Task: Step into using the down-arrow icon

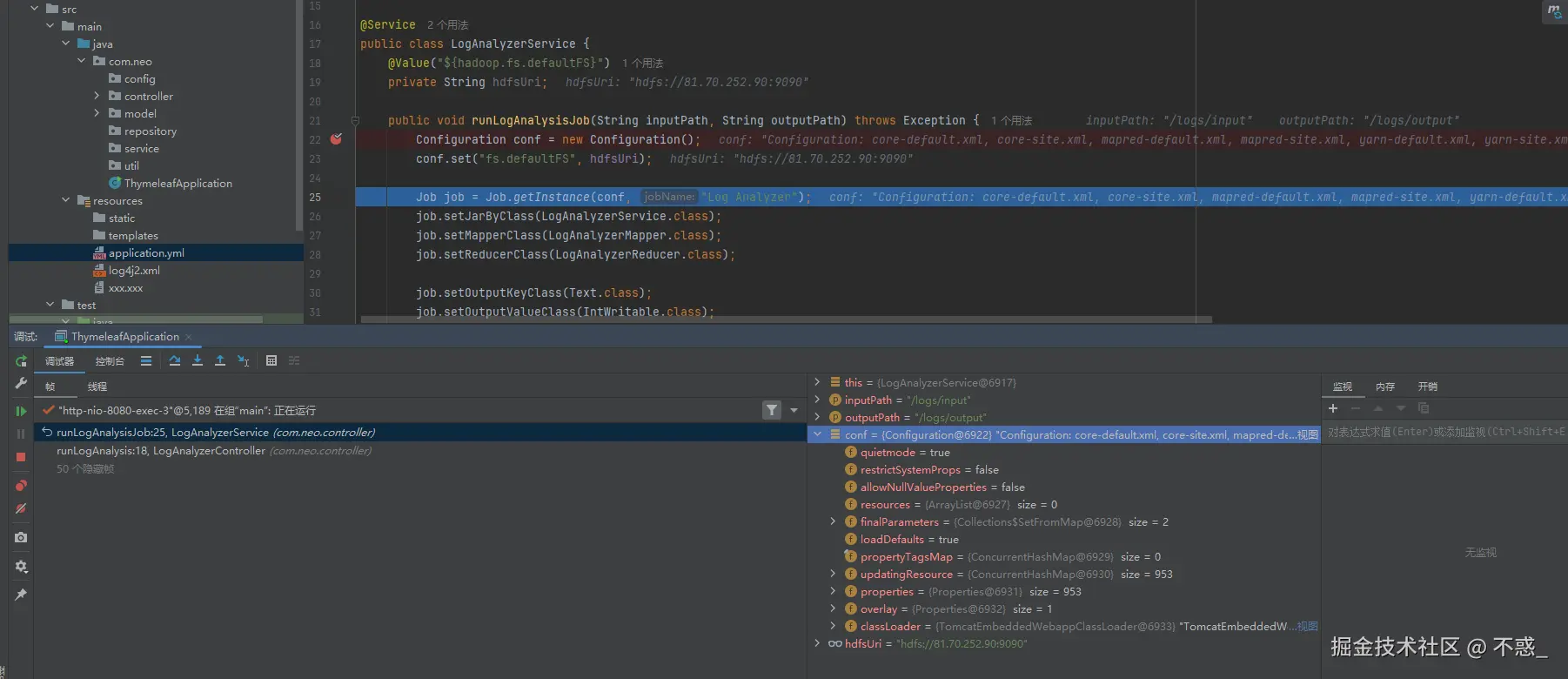Action: tap(198, 360)
